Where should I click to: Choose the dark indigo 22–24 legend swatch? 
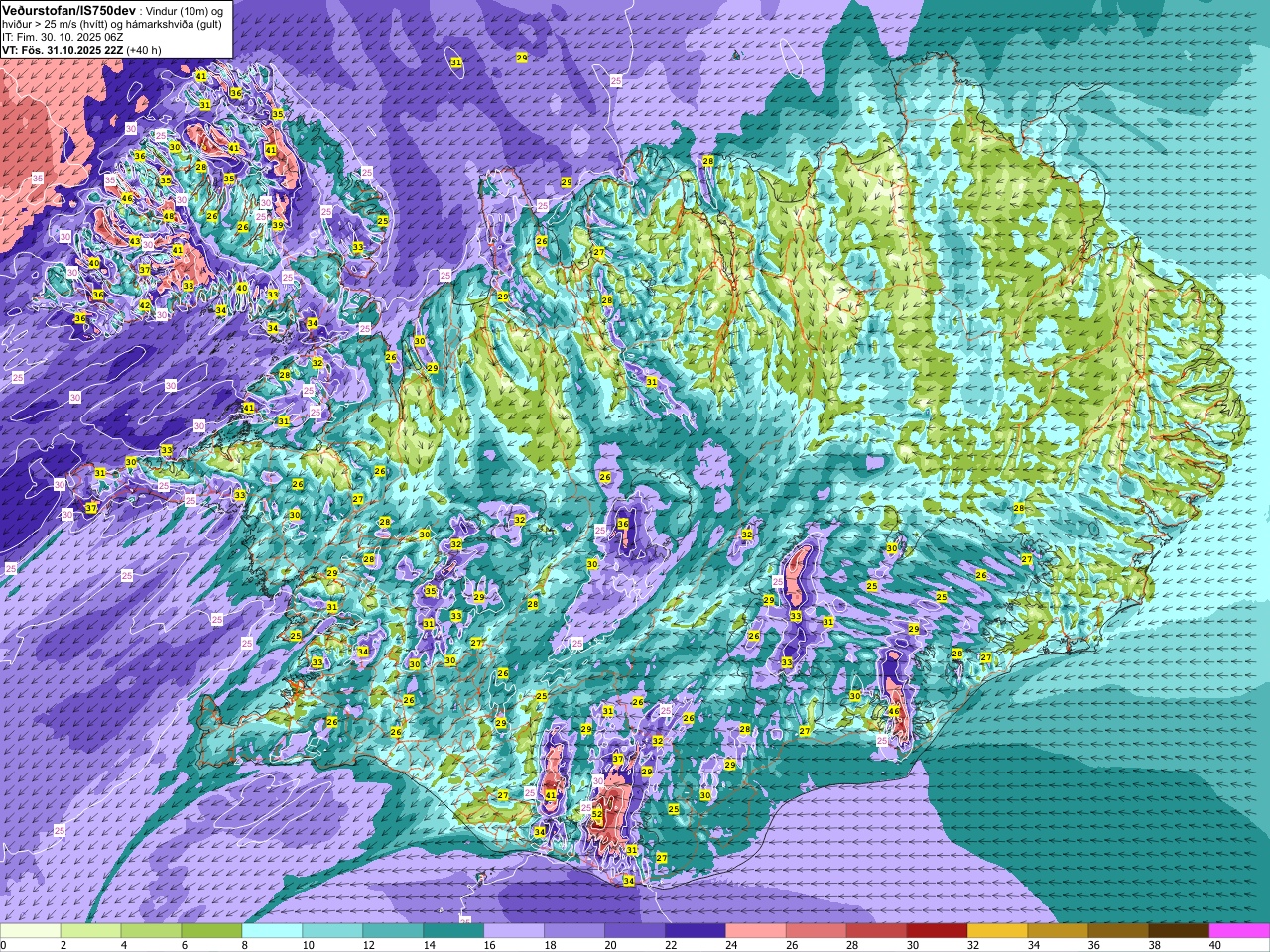pyautogui.click(x=697, y=931)
